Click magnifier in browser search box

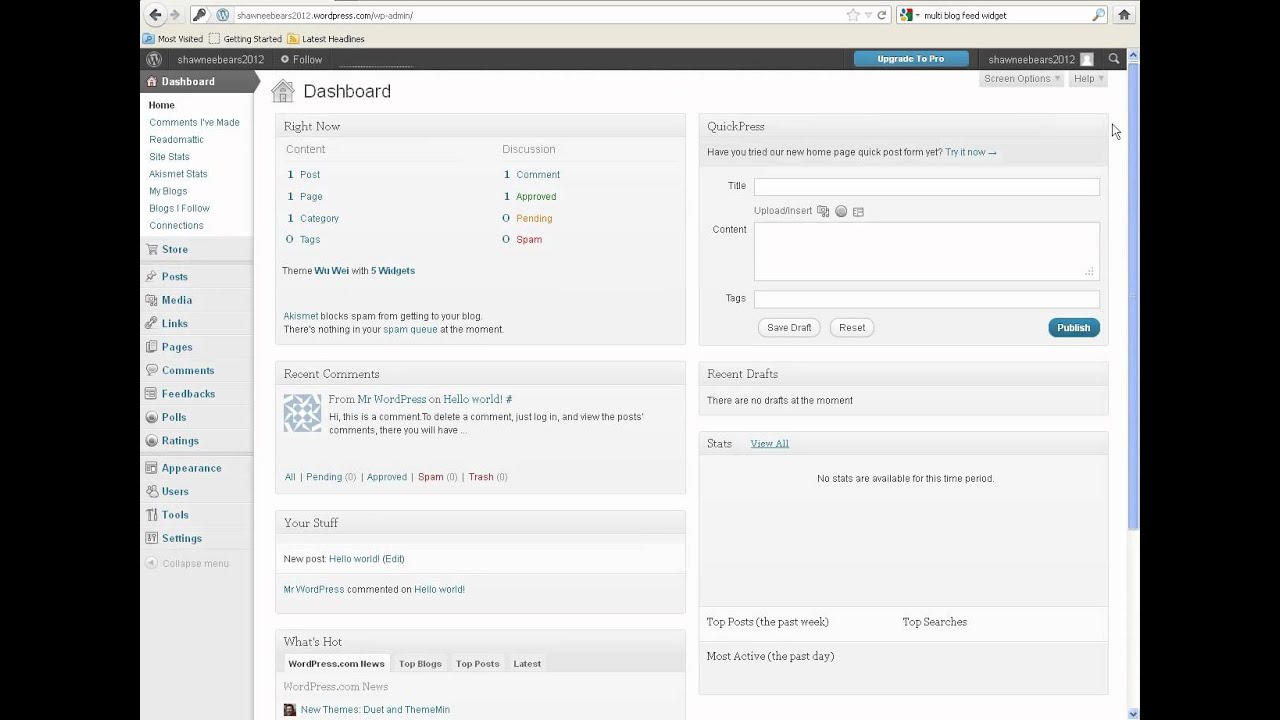coord(1098,15)
